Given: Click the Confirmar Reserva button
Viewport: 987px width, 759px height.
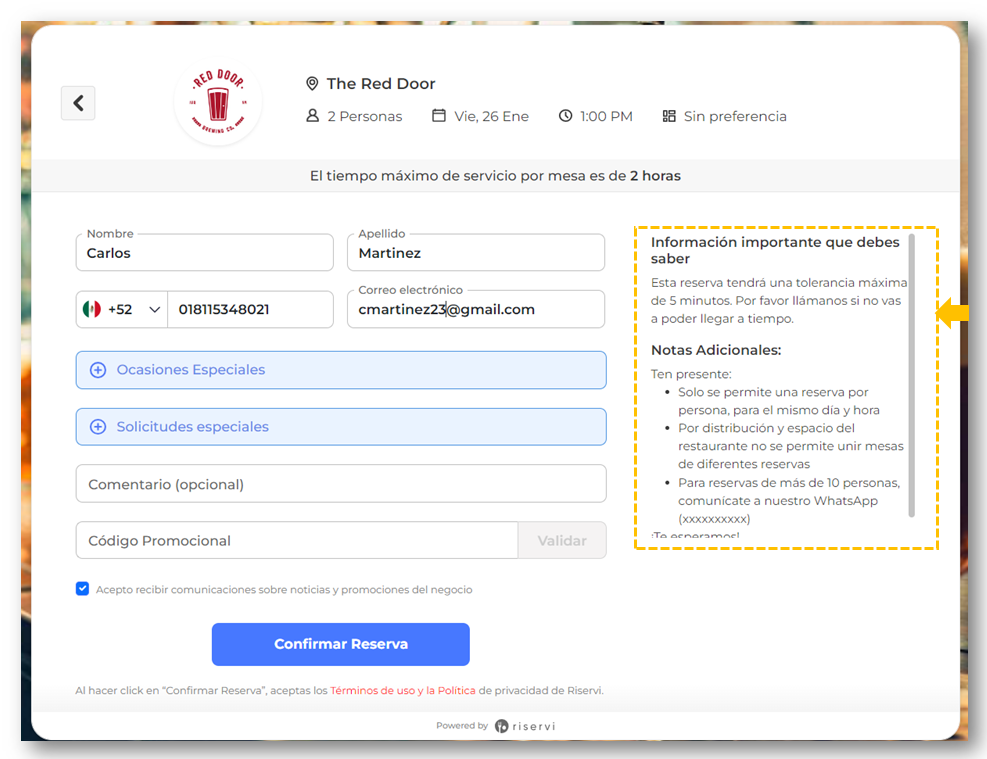Looking at the screenshot, I should click(341, 644).
